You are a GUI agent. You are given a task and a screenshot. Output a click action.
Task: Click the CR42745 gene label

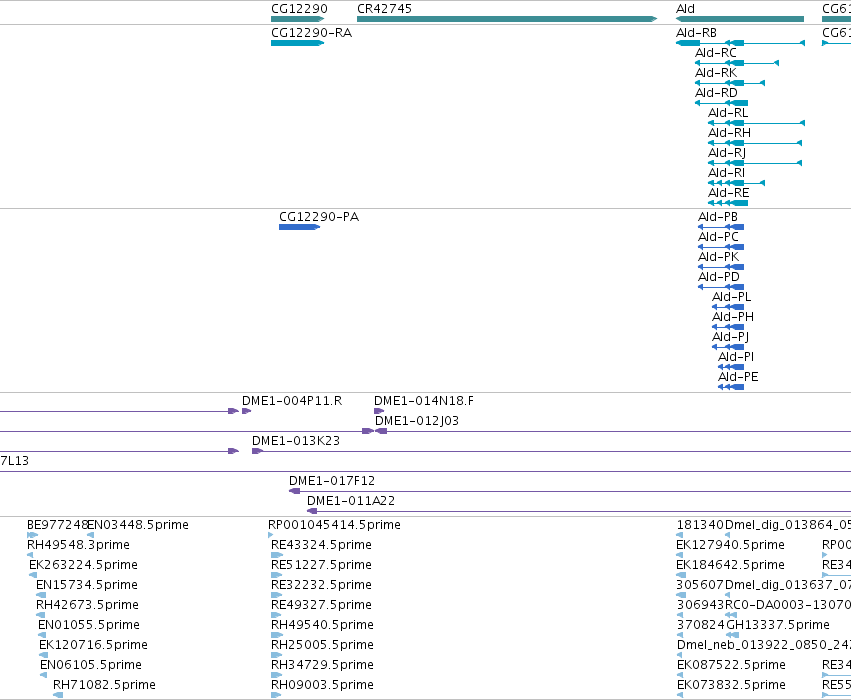coord(384,9)
